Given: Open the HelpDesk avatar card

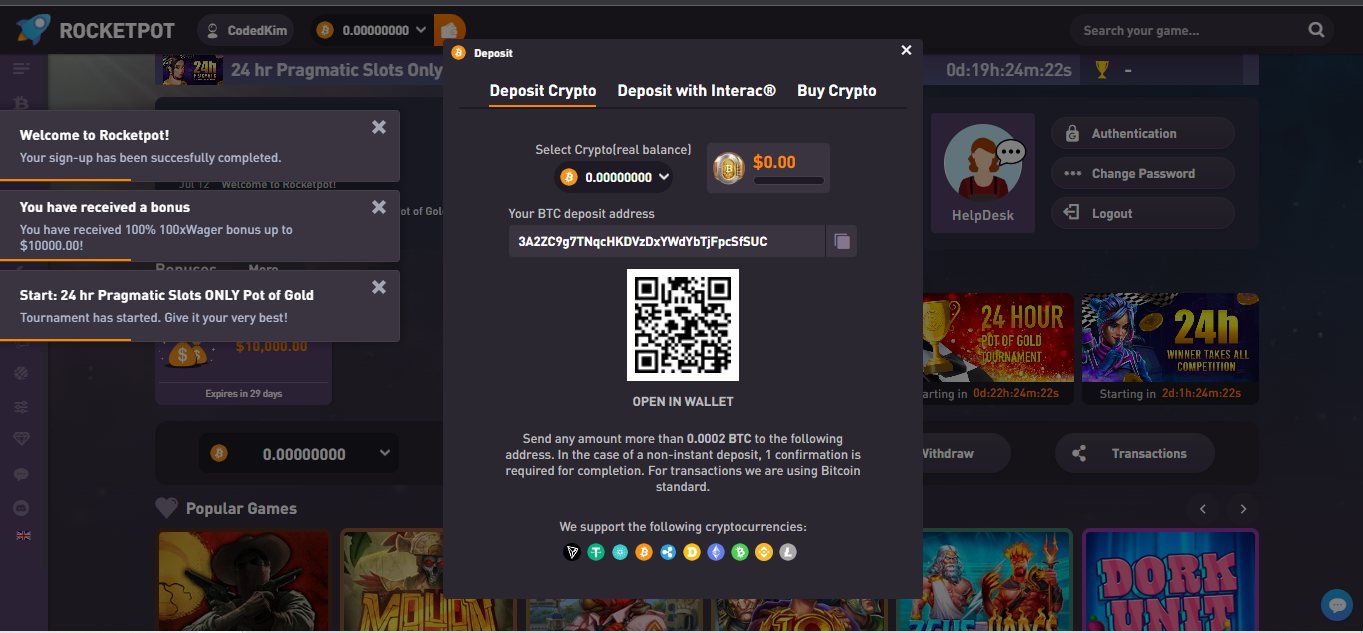Looking at the screenshot, I should click(983, 172).
